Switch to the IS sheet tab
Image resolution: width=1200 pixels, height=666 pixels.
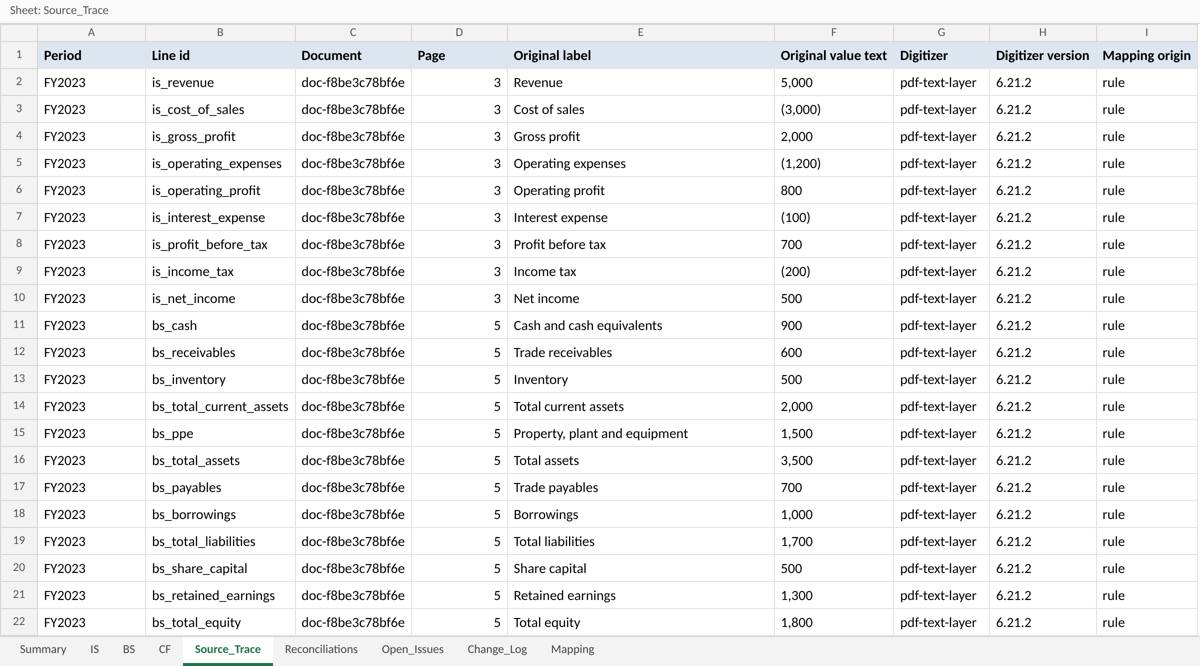(95, 649)
